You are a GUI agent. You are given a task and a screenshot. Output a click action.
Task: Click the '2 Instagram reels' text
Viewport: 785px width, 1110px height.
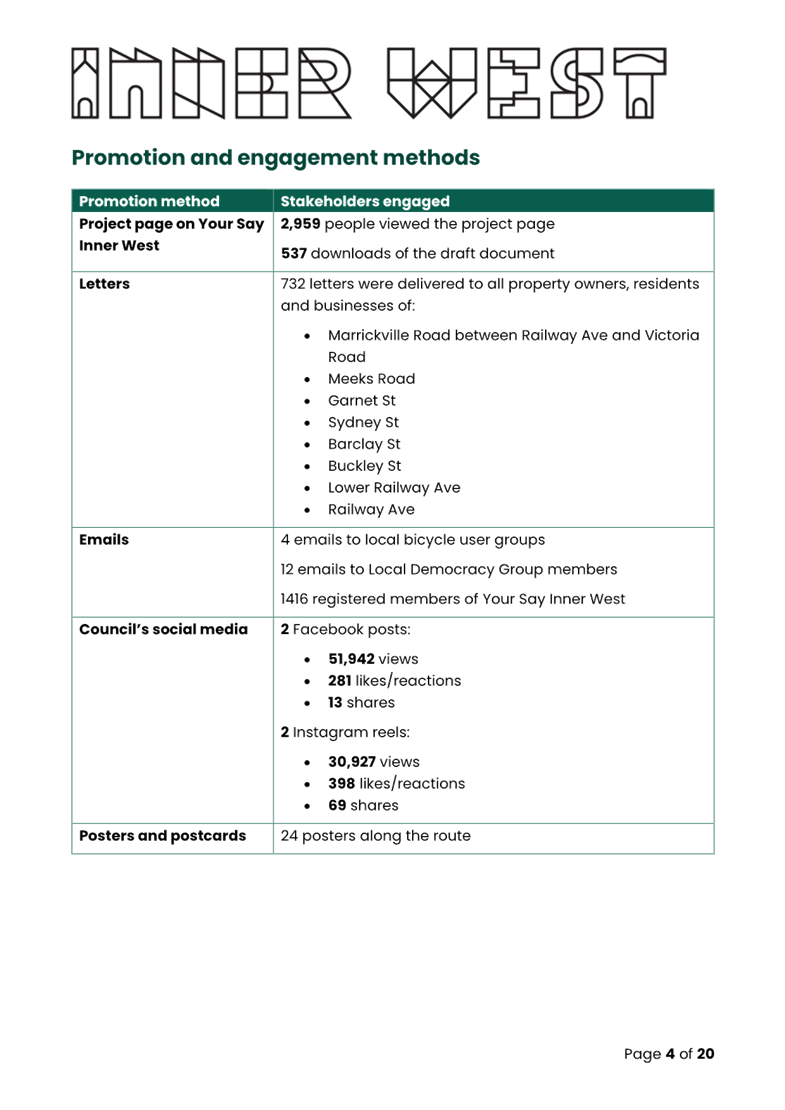tap(346, 733)
